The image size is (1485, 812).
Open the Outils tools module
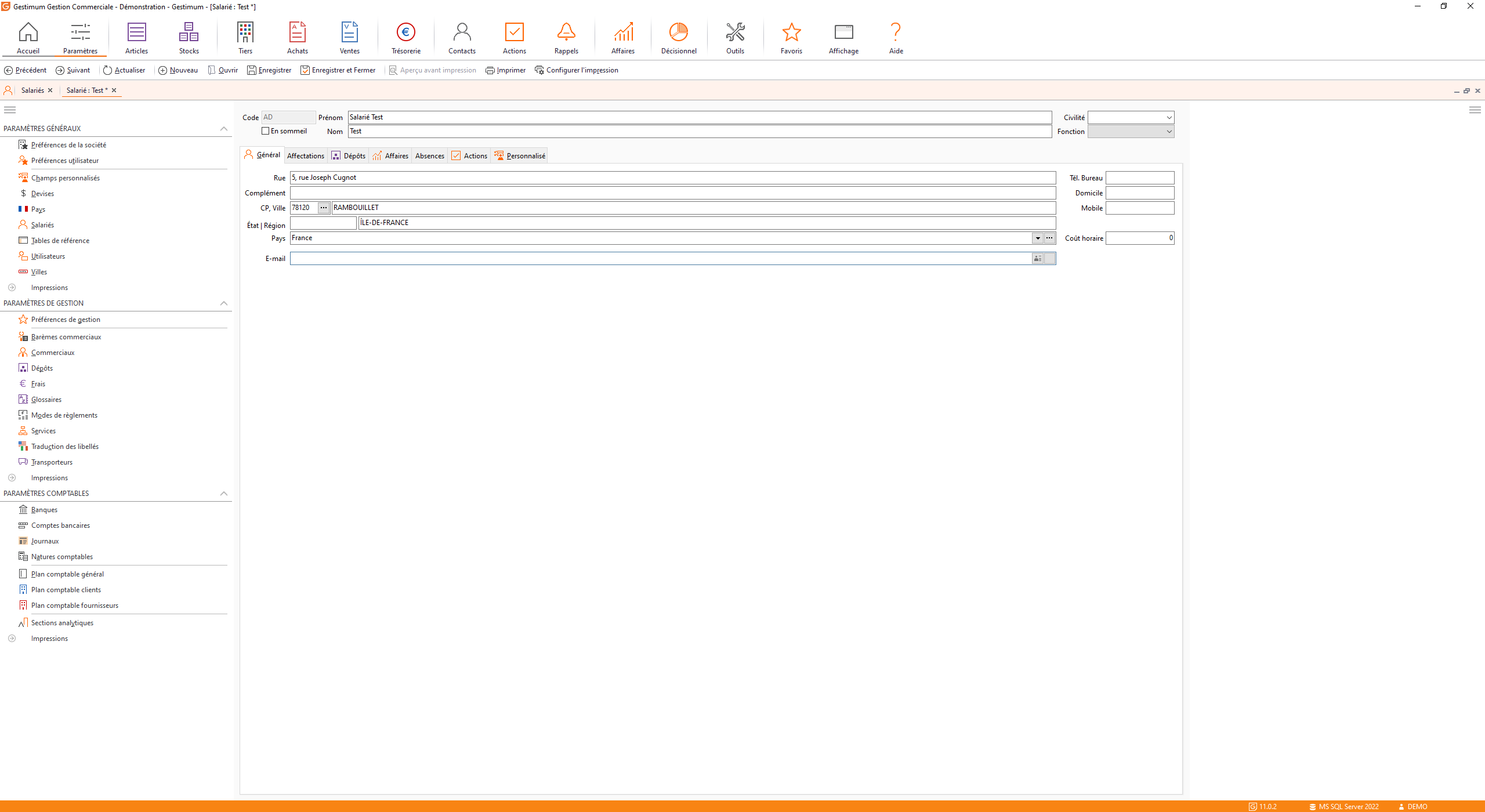point(735,38)
